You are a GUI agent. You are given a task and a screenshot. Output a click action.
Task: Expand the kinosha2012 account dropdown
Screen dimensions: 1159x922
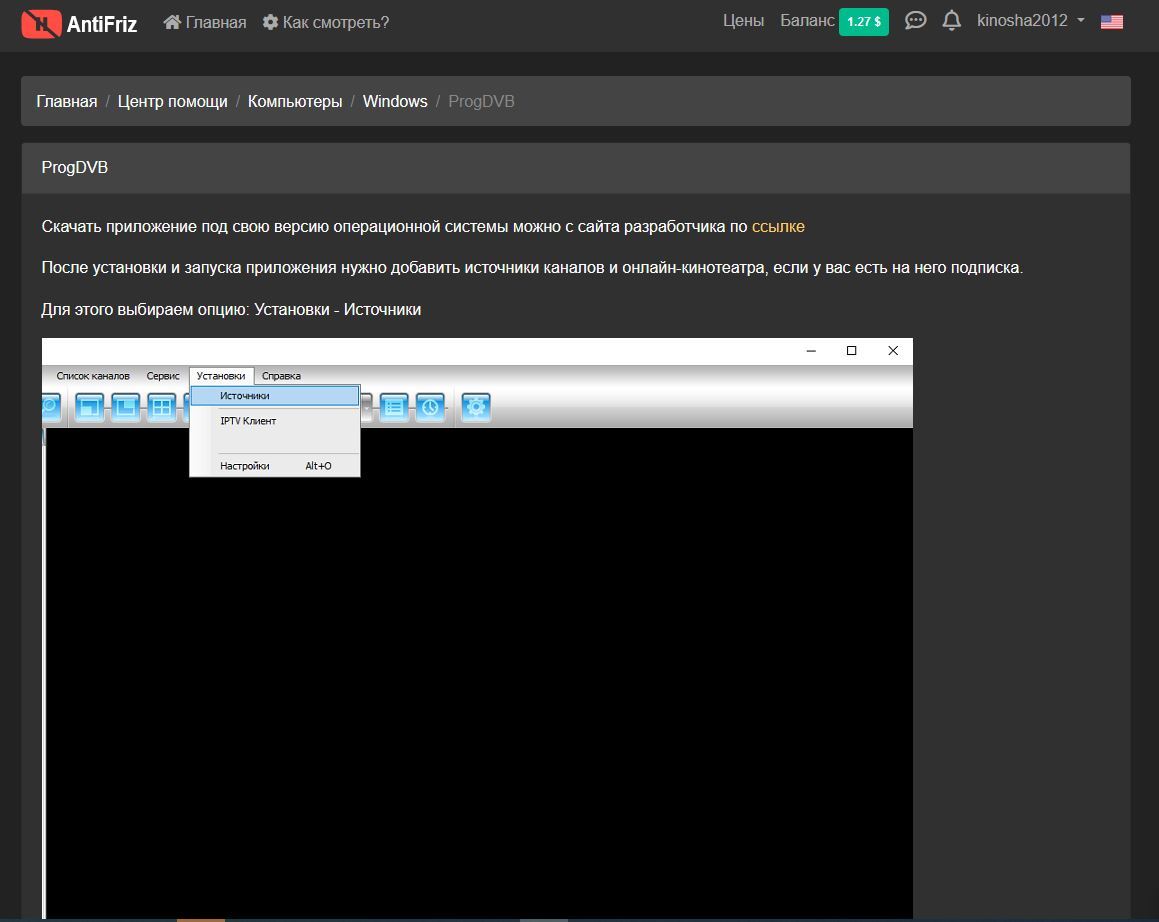pos(1030,21)
